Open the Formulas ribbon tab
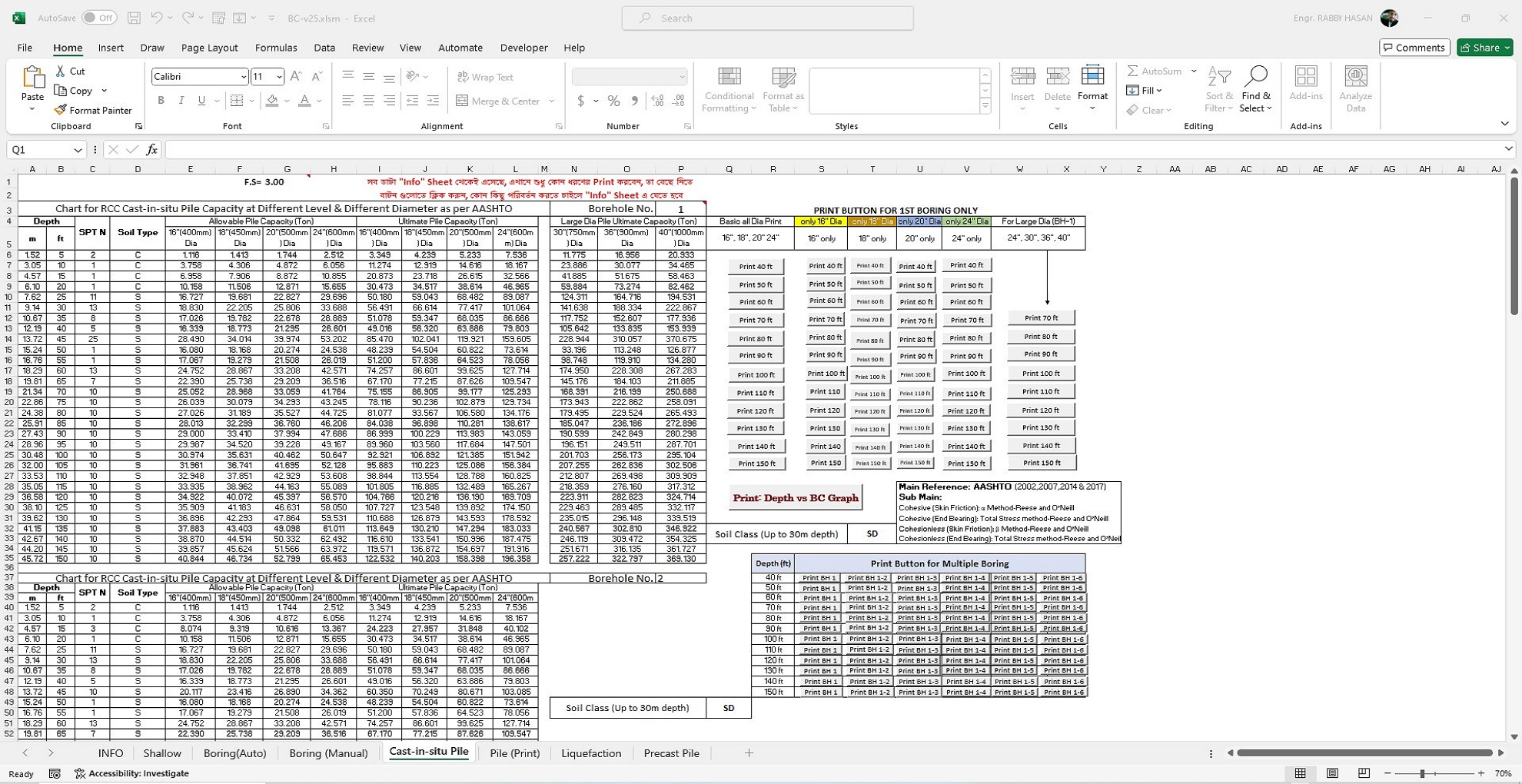 click(275, 48)
